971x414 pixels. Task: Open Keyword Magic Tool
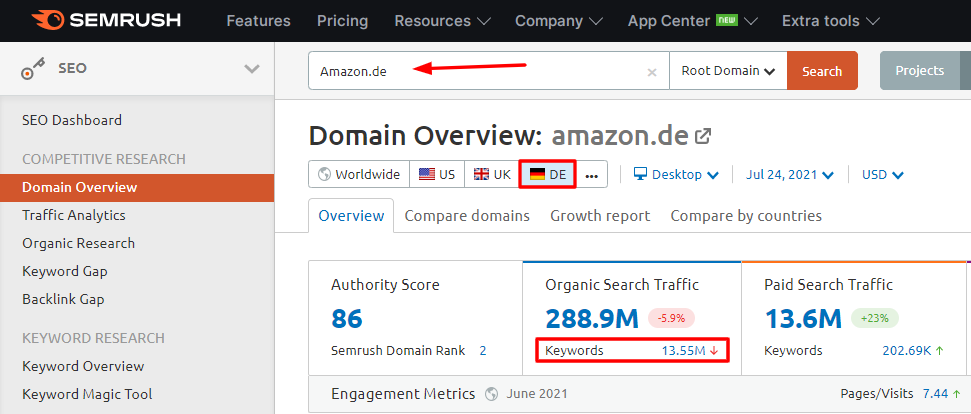(87, 394)
